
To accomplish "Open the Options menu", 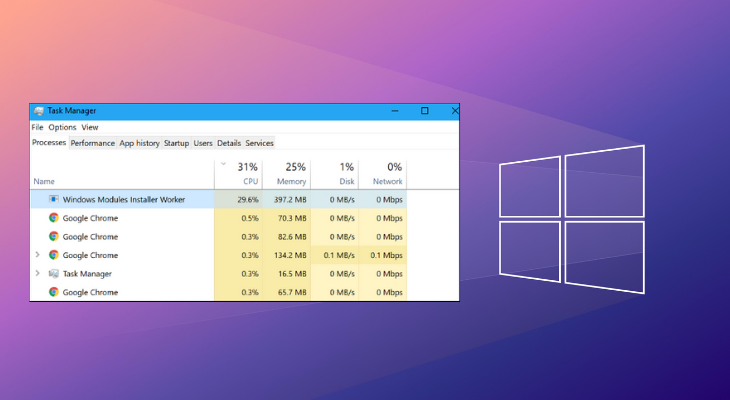I will [62, 127].
